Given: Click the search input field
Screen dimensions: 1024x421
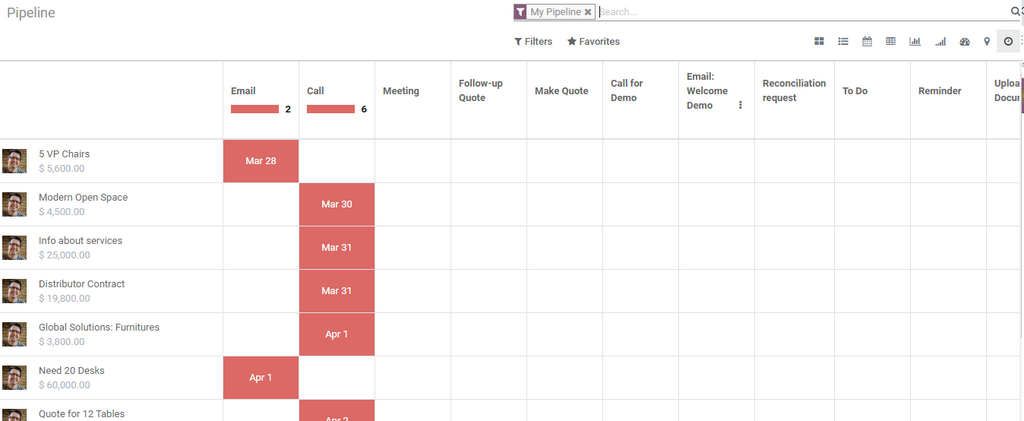Looking at the screenshot, I should [800, 12].
